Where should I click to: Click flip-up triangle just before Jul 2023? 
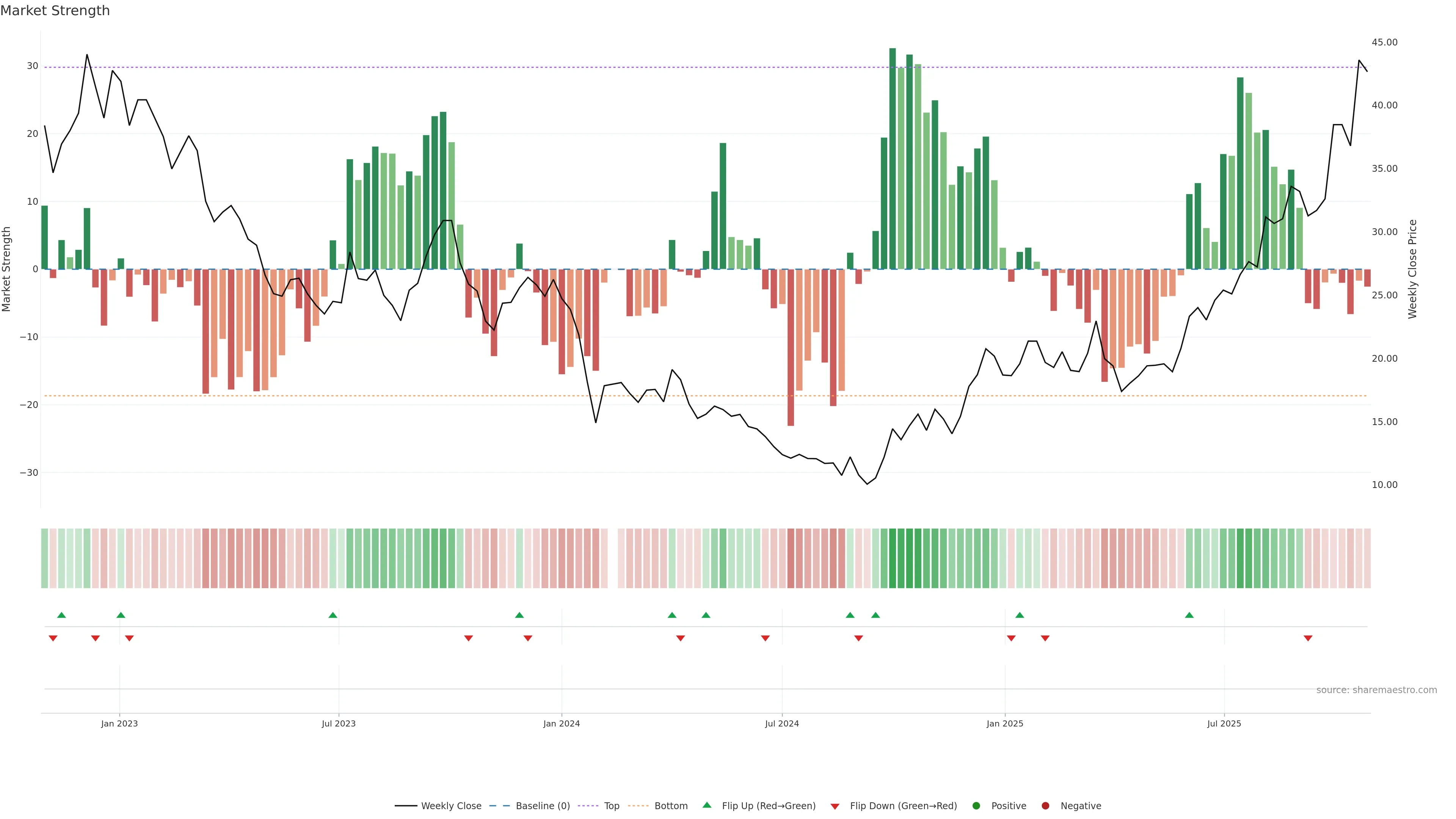(x=333, y=615)
